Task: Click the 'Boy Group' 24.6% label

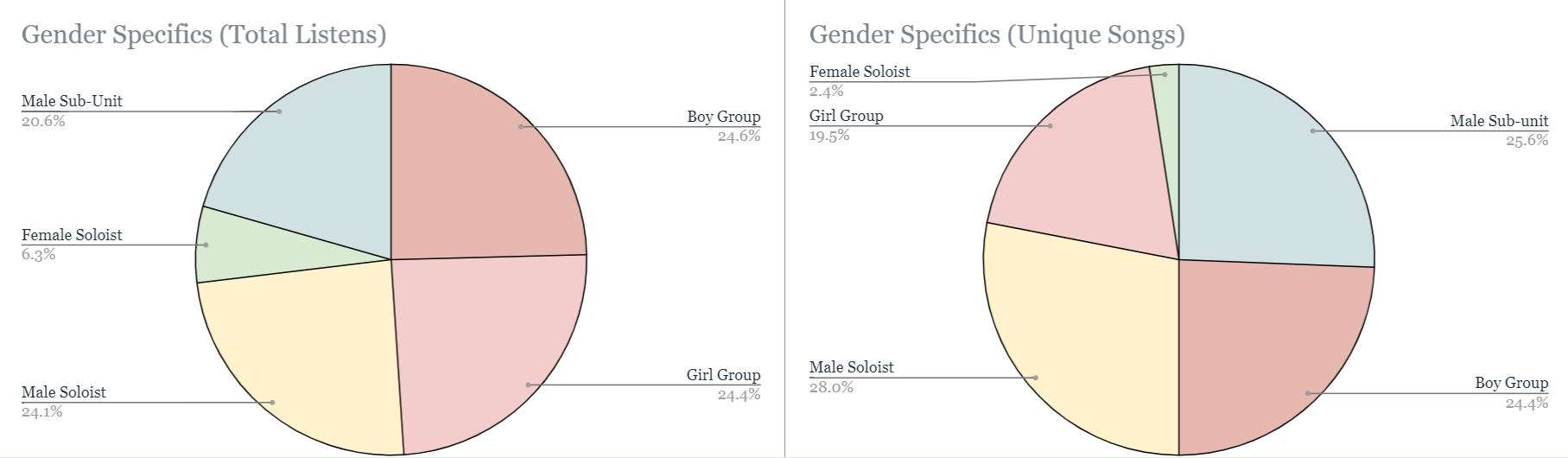Action: pyautogui.click(x=724, y=126)
